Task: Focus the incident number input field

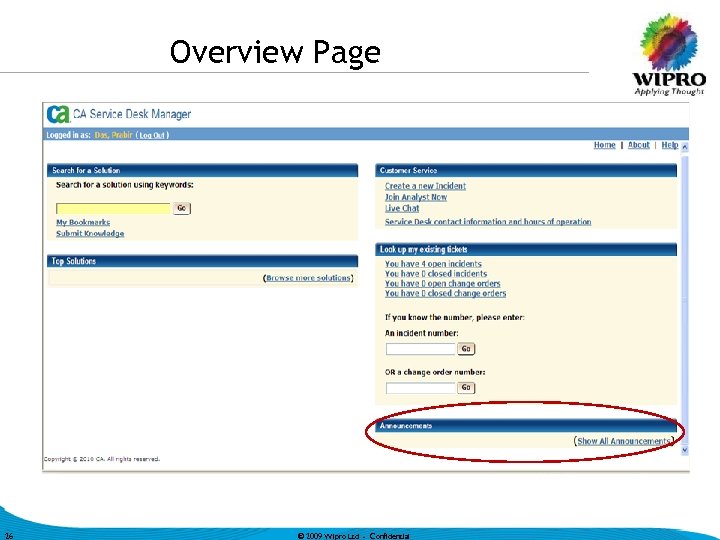Action: pyautogui.click(x=420, y=349)
